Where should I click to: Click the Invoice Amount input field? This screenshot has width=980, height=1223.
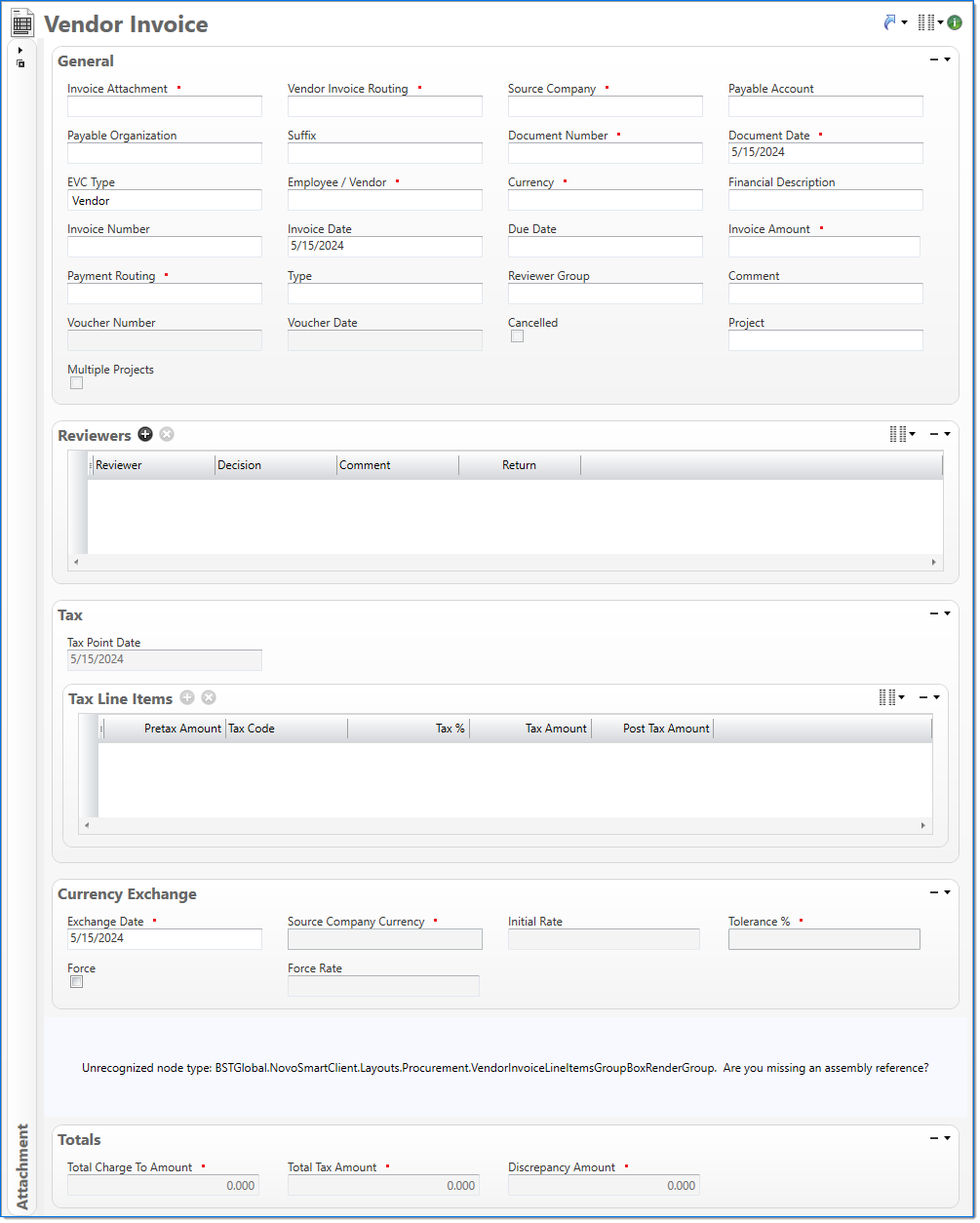(823, 247)
